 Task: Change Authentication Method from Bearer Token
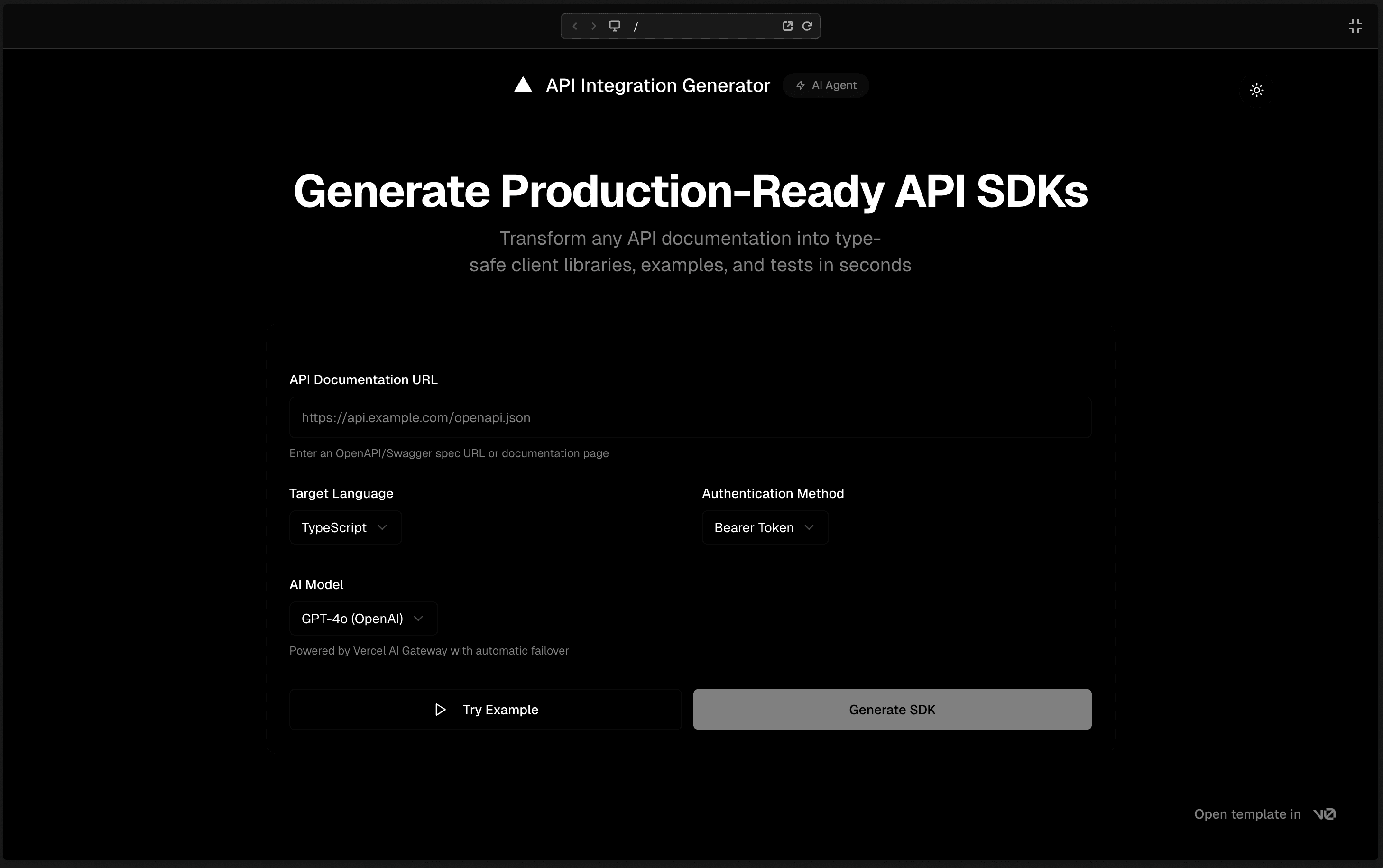tap(765, 527)
